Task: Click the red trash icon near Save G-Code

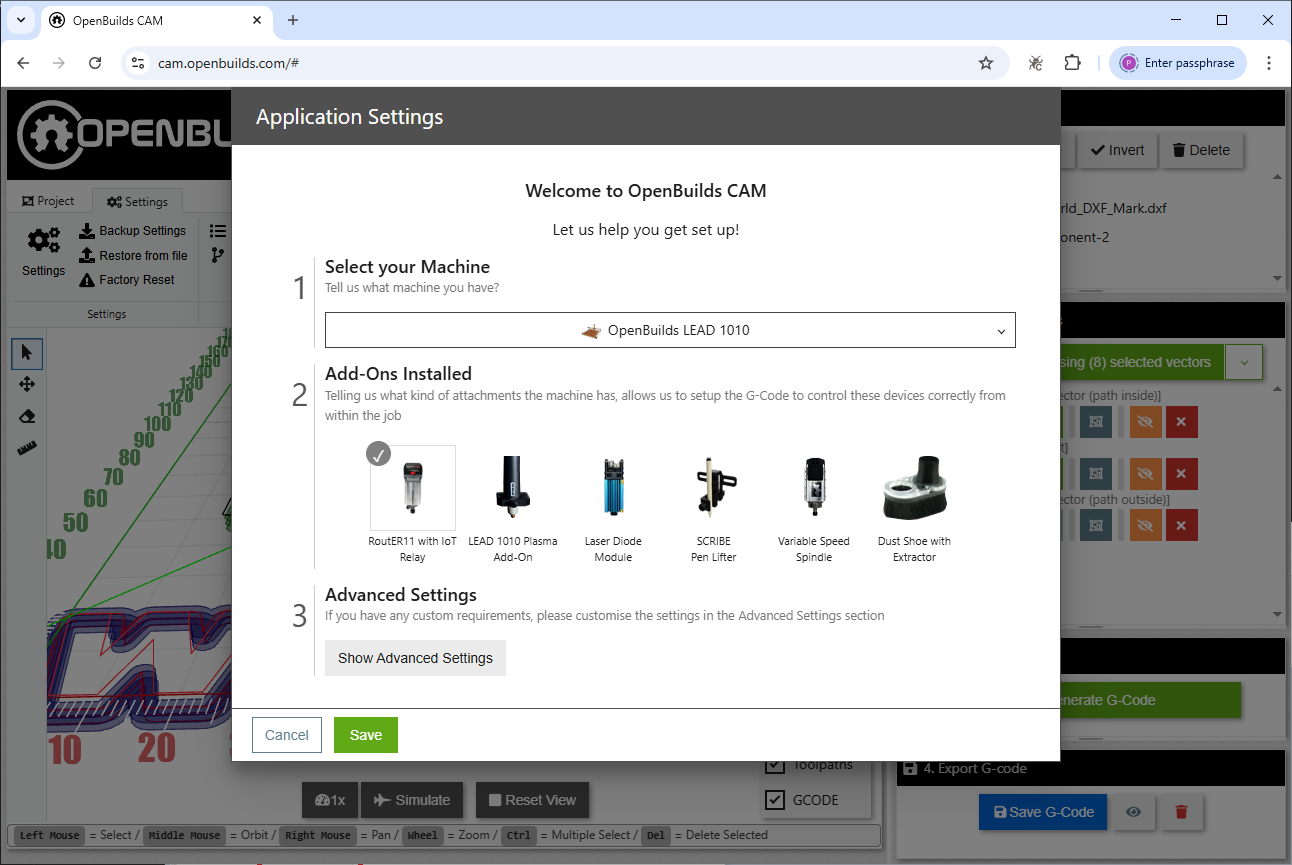Action: pos(1181,812)
